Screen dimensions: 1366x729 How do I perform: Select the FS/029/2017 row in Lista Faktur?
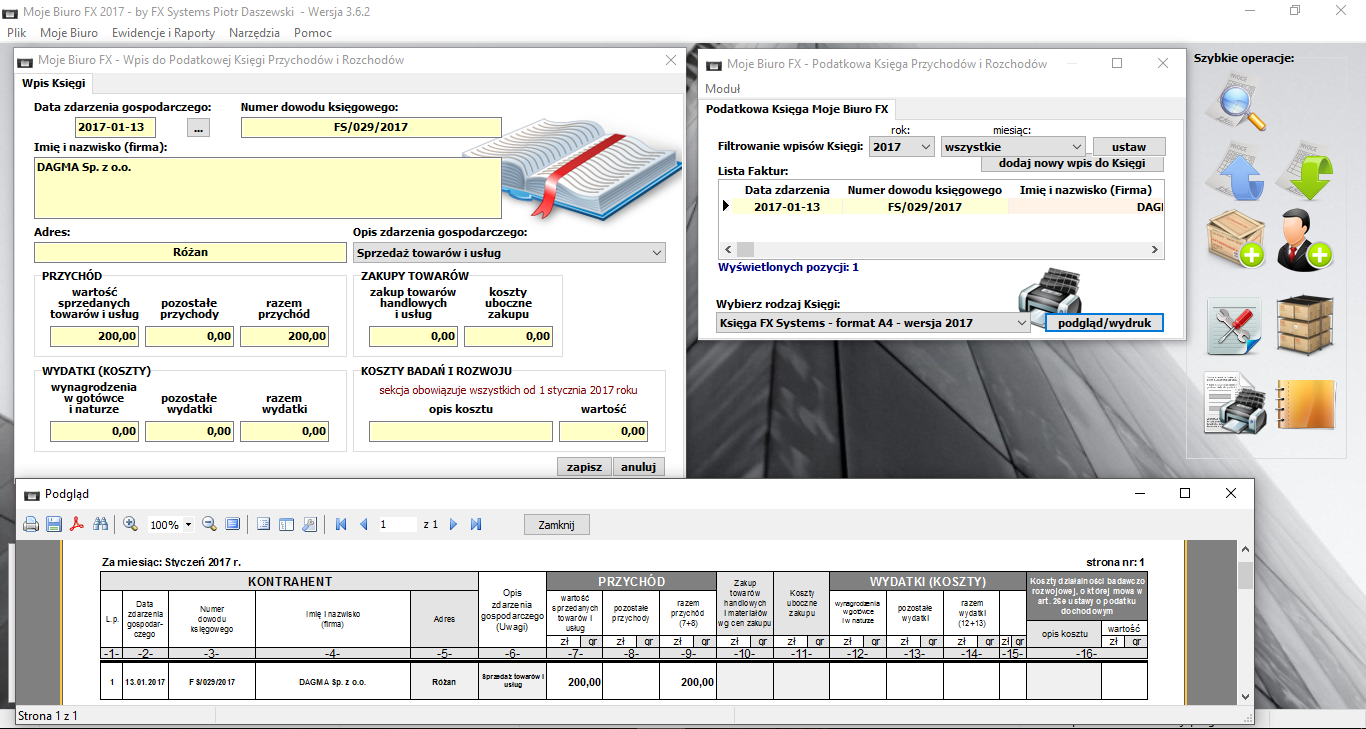941,207
